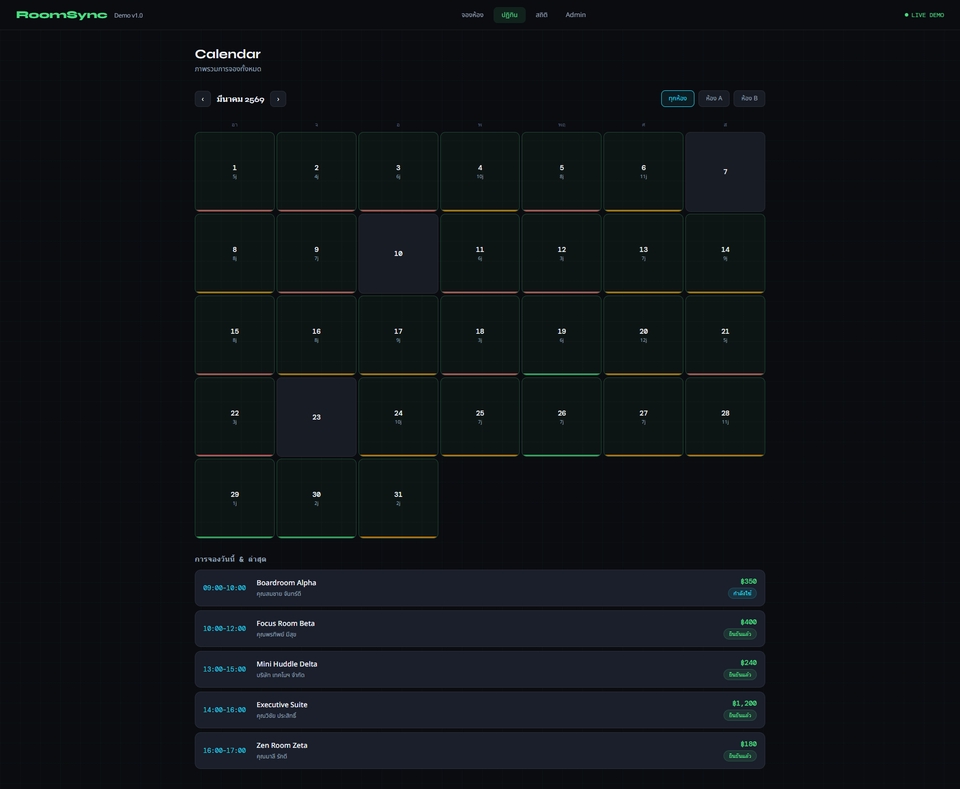960x789 pixels.
Task: Filter calendar by ห้อง B
Action: [749, 99]
